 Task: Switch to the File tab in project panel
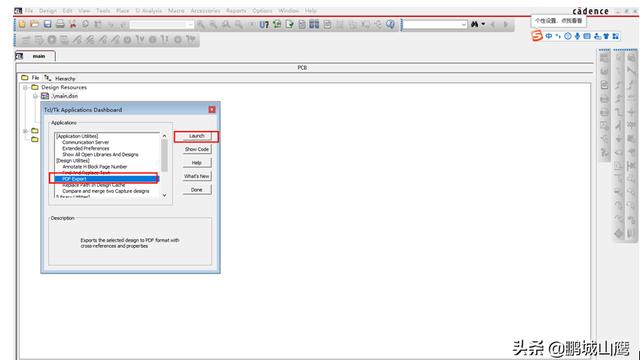[31, 78]
